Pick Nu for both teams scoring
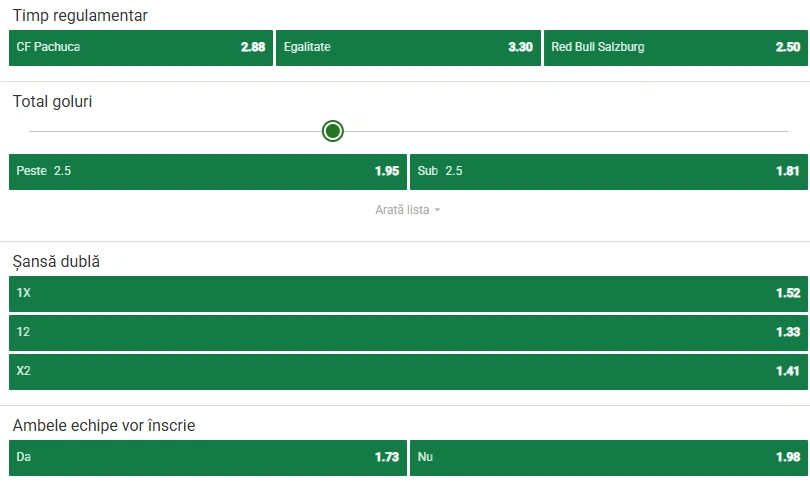 pos(609,458)
